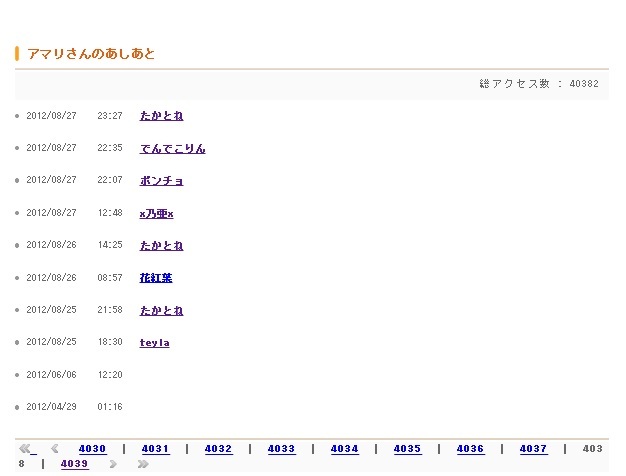The height and width of the screenshot is (476, 626).
Task: Visit 花紅葉 profile link
Action: point(156,278)
